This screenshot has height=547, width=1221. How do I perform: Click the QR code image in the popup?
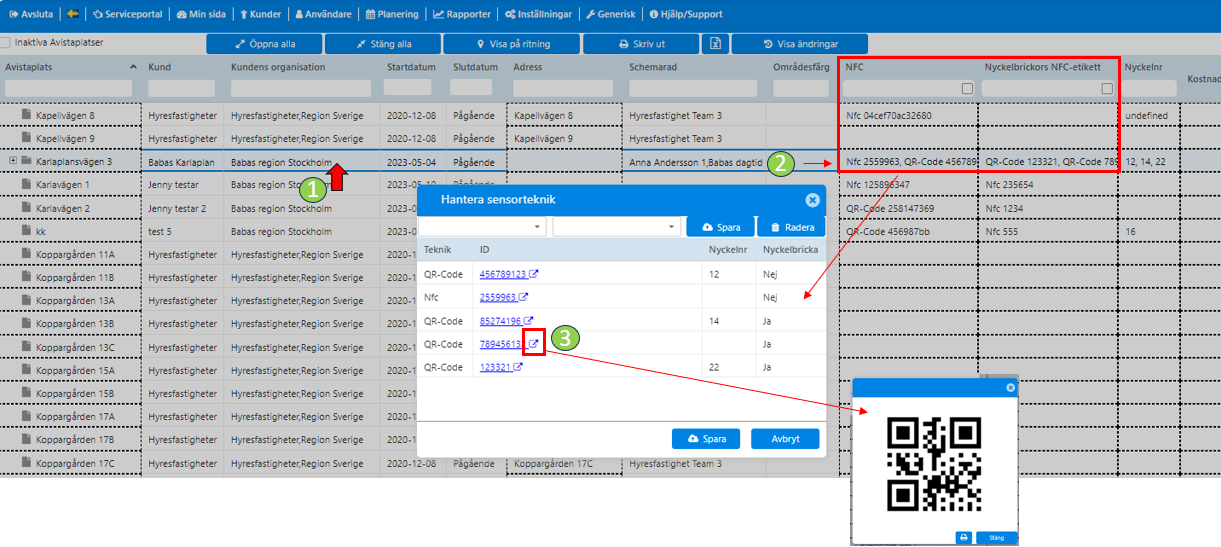[934, 464]
